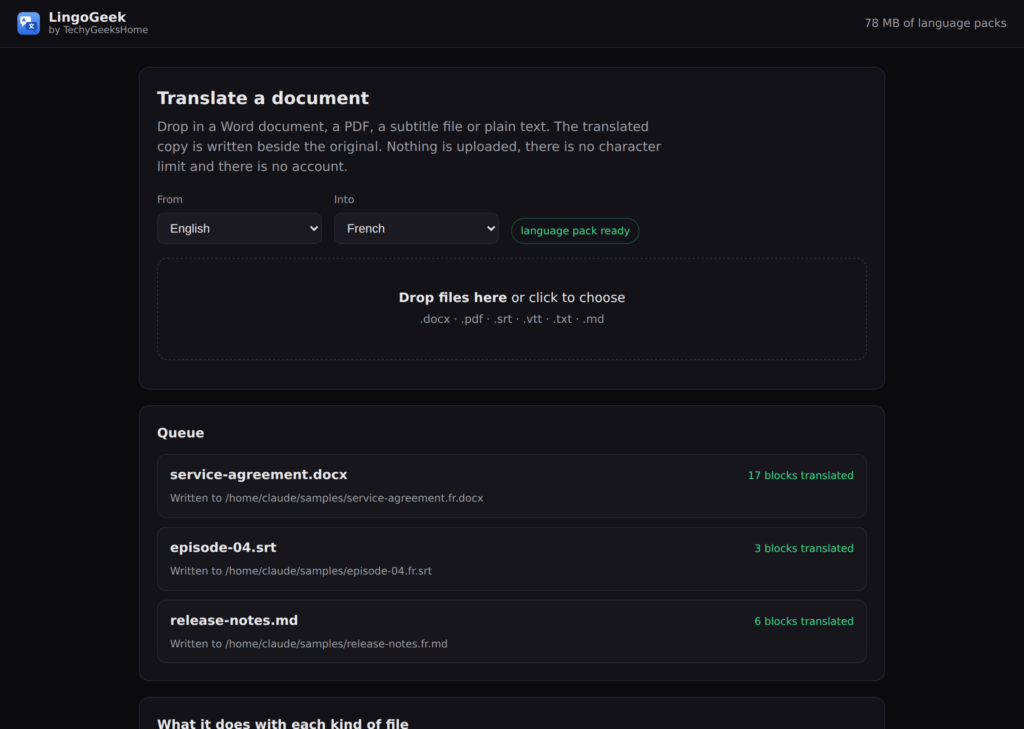1024x729 pixels.
Task: Select the service-agreement.docx queue item
Action: click(511, 486)
